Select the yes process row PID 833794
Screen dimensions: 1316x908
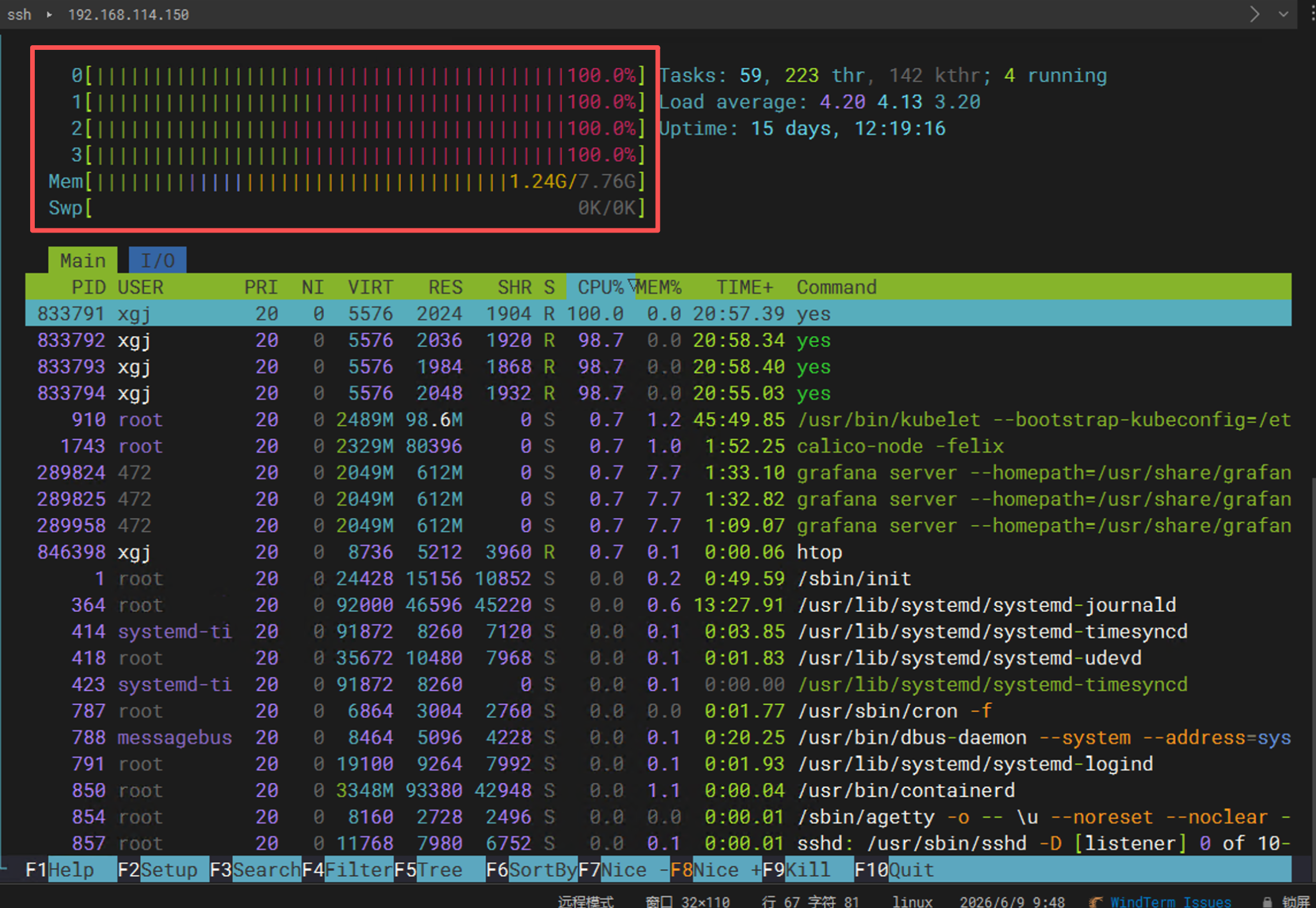point(658,393)
